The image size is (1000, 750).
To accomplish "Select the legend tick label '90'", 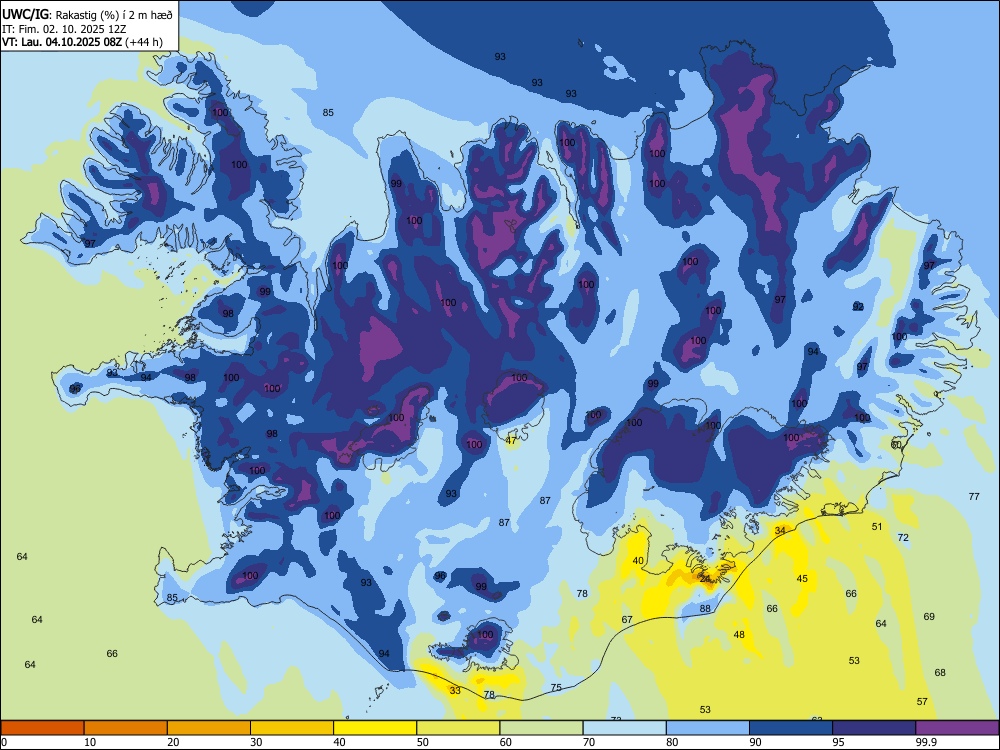I will coord(755,742).
